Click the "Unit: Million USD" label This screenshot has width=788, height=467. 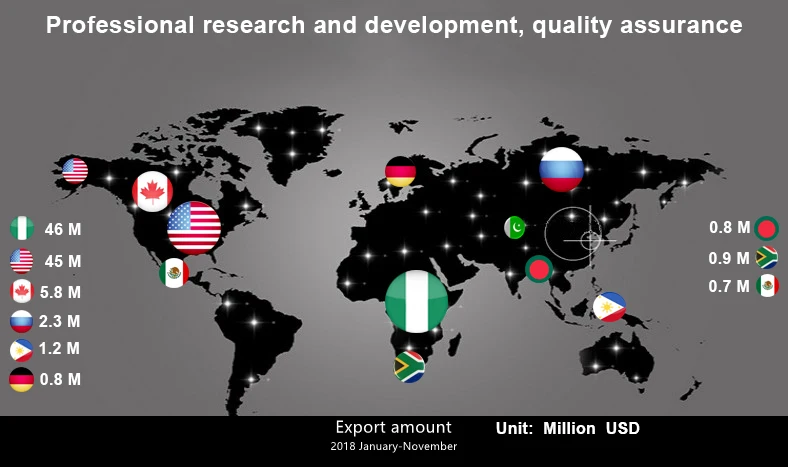coord(568,429)
